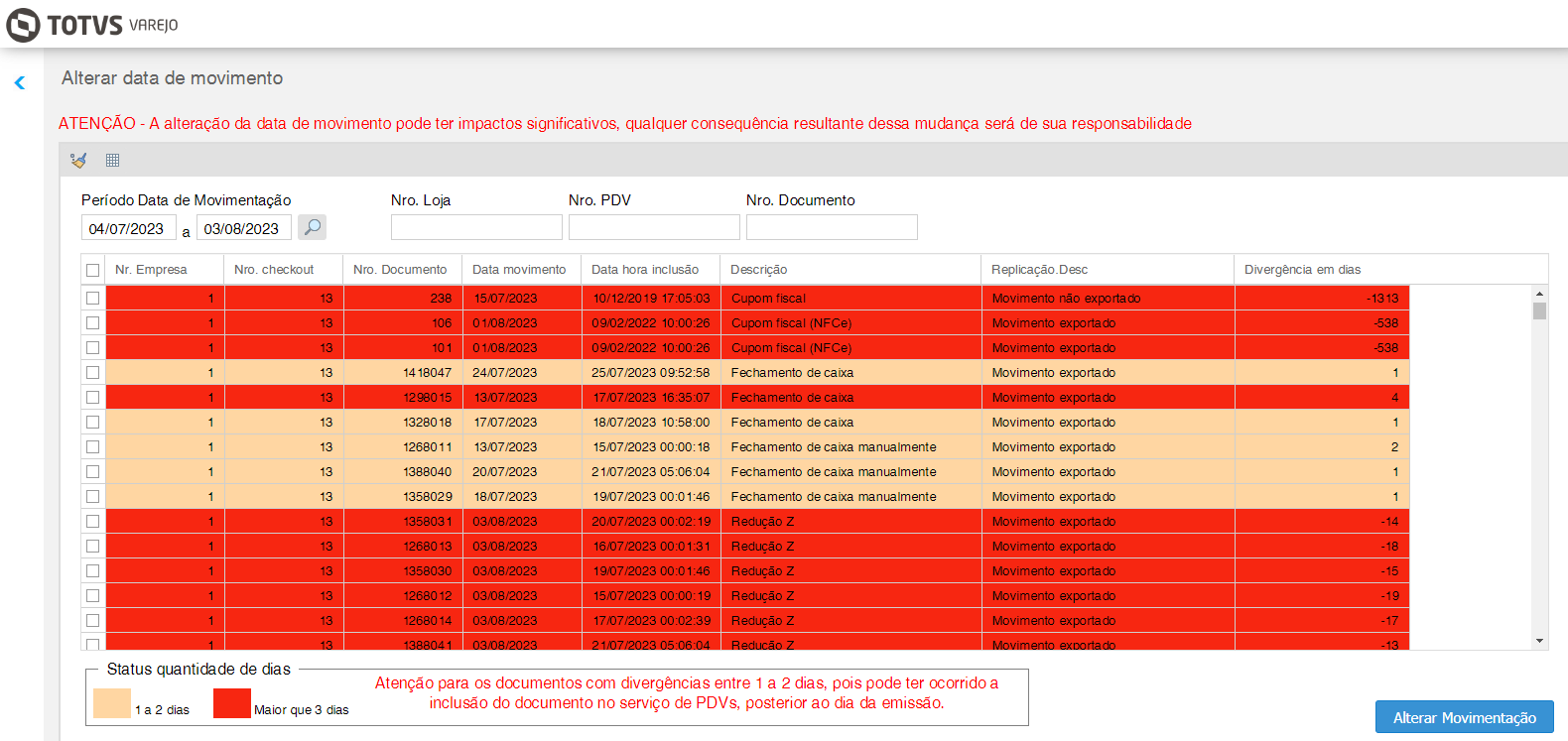This screenshot has width=1568, height=741.
Task: Click the Data hora inclusão column header
Action: (x=651, y=270)
